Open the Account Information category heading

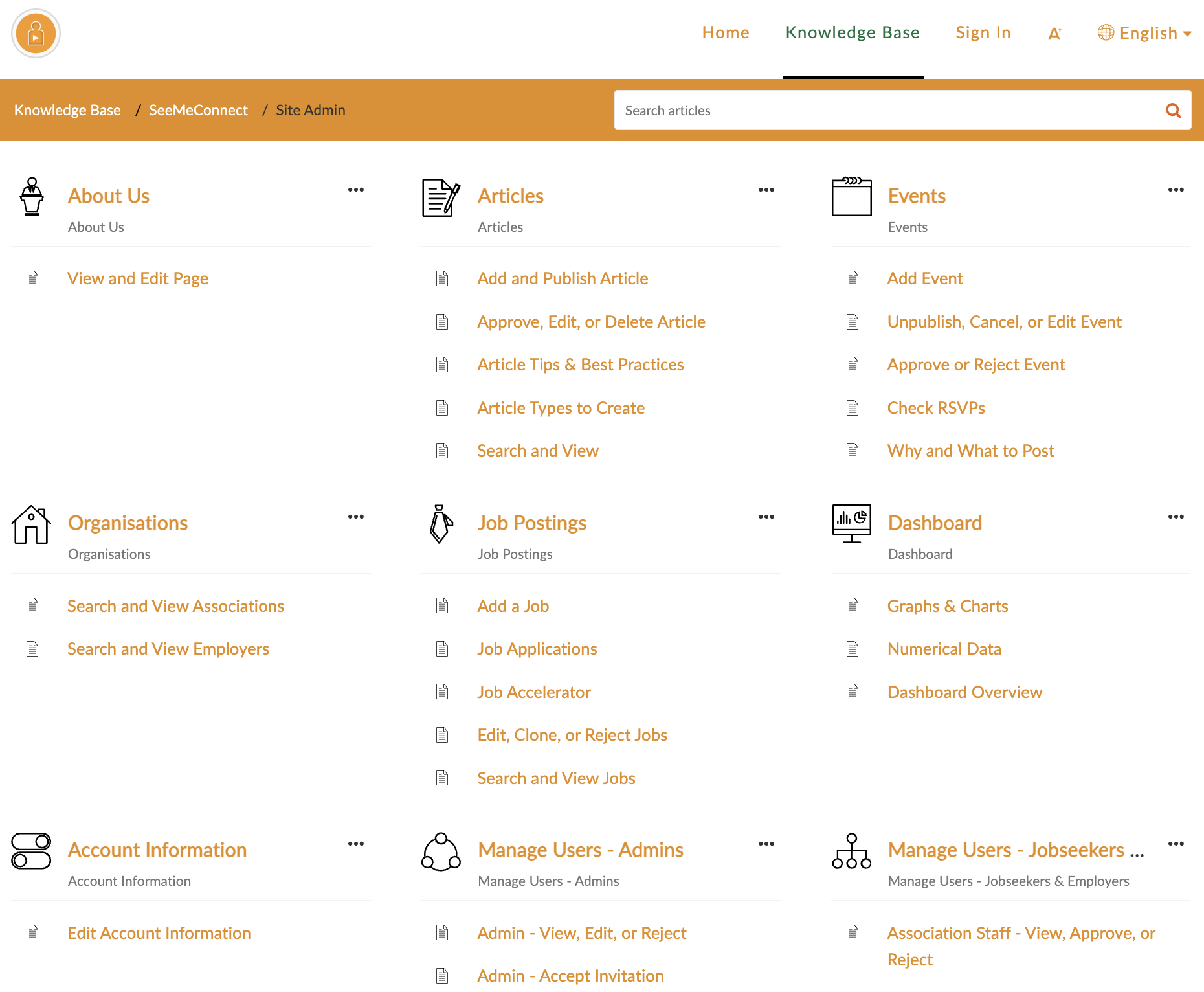pos(157,850)
